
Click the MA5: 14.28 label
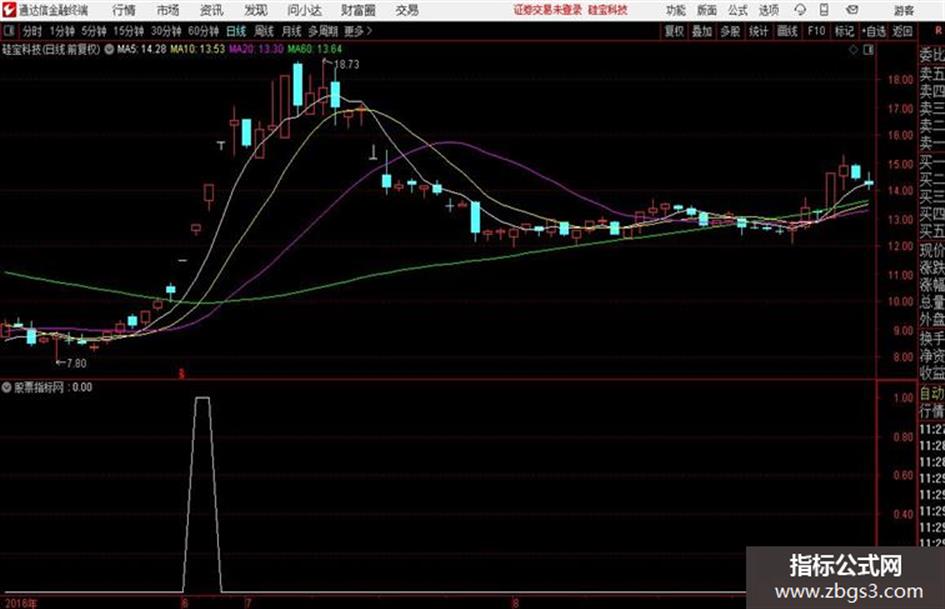click(x=142, y=49)
